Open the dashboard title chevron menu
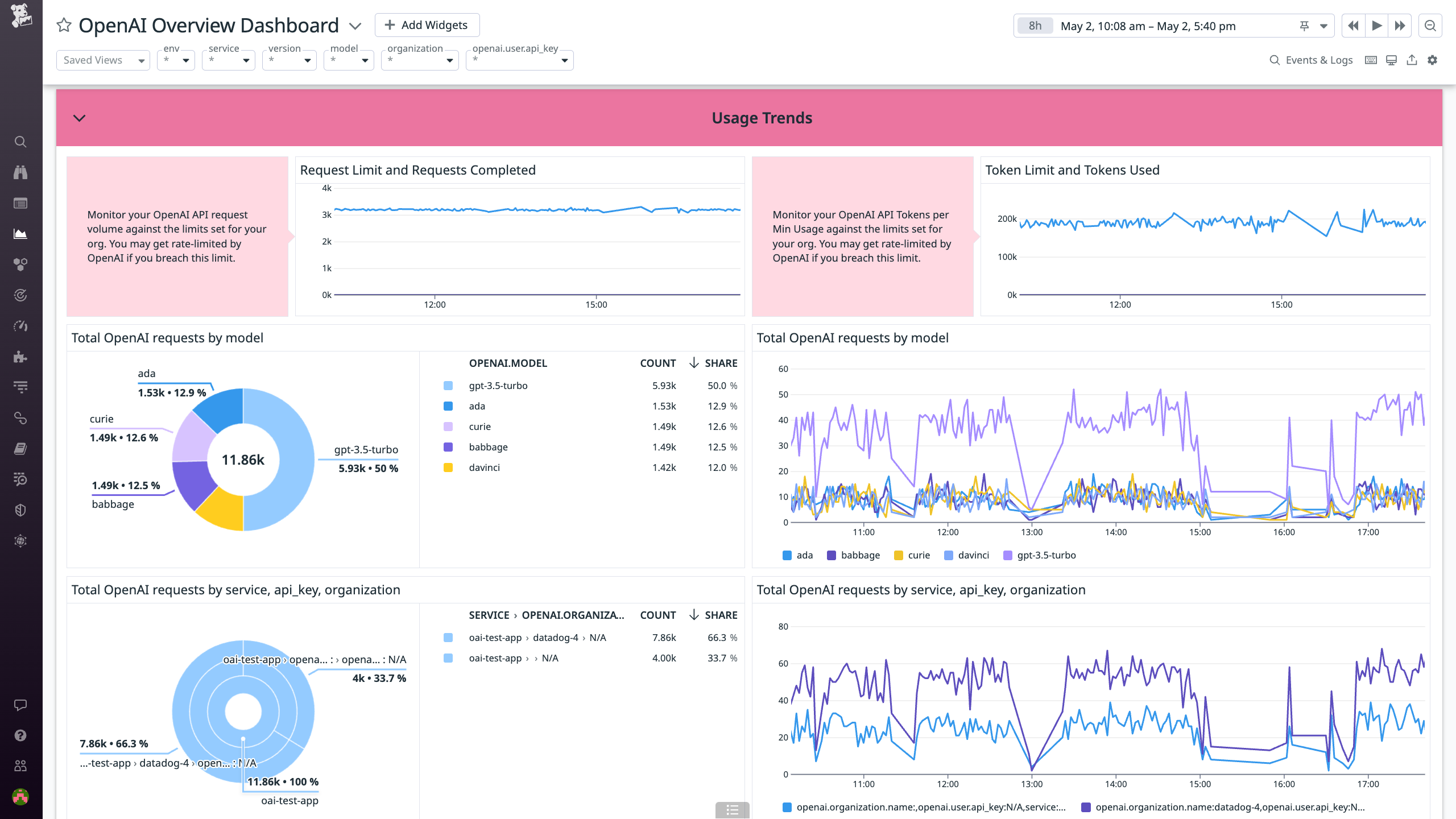This screenshot has height=819, width=1456. tap(355, 26)
